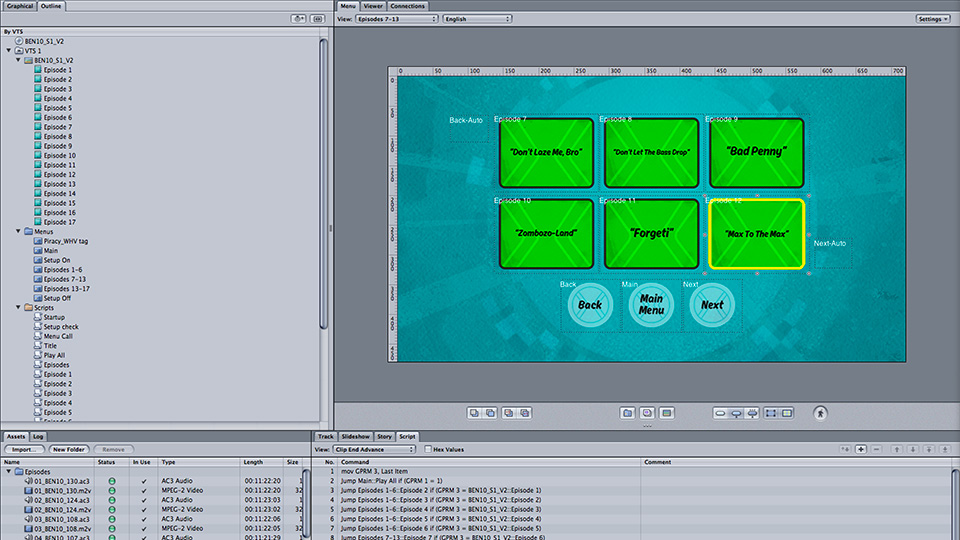Click the minus icon to delete a script command
Viewport: 960px width, 540px height.
coord(877,449)
